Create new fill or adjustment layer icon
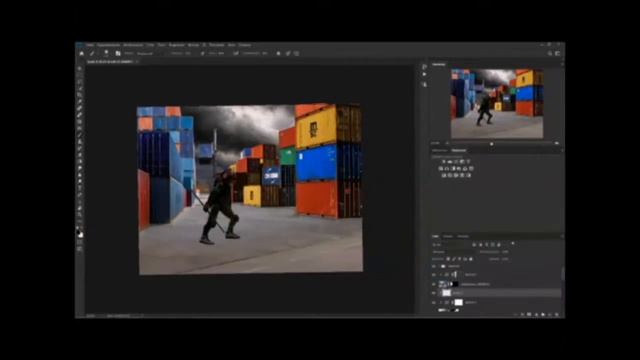This screenshot has height=360, width=640. 536,315
